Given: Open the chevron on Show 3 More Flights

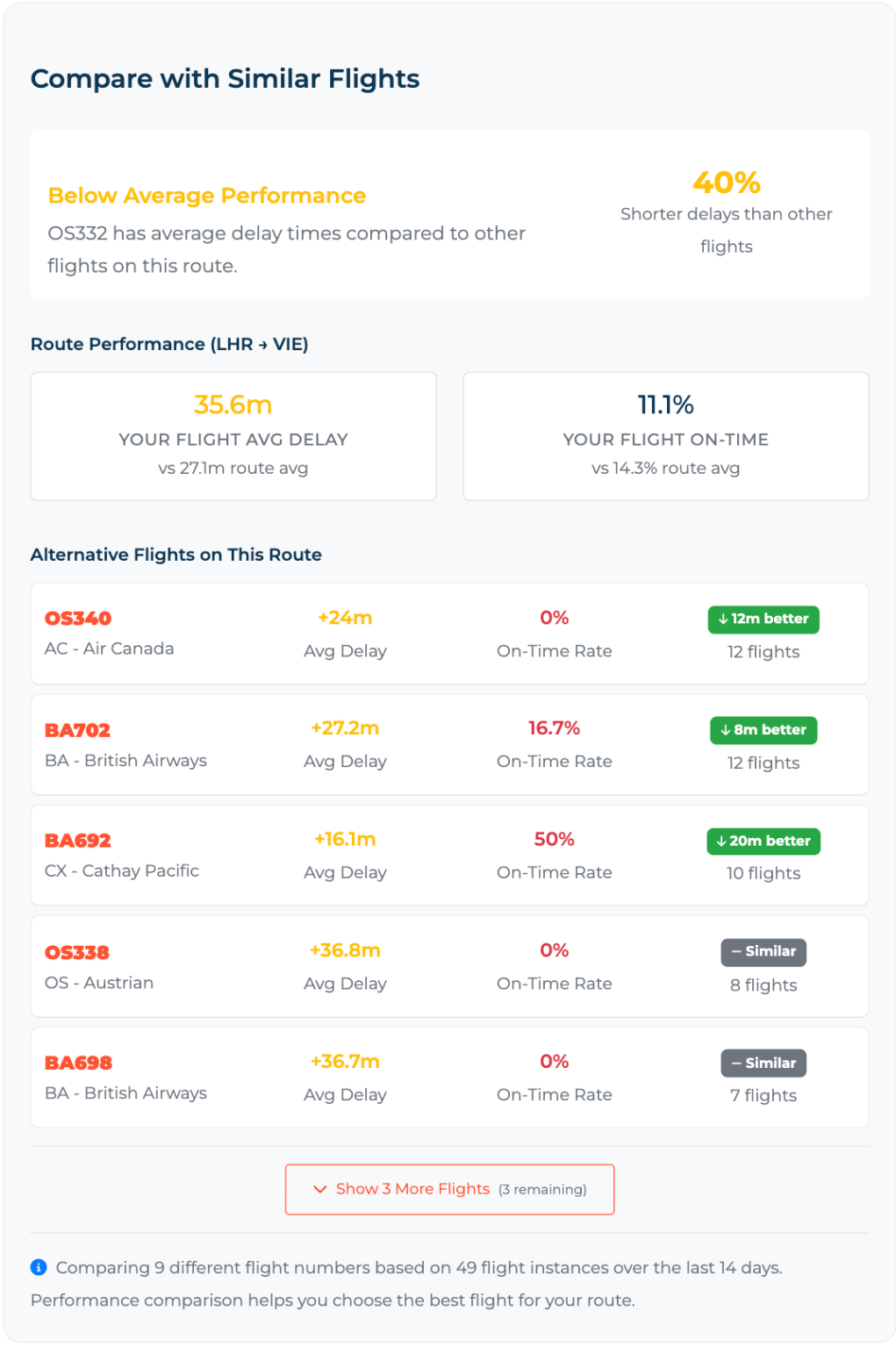Looking at the screenshot, I should point(320,1189).
